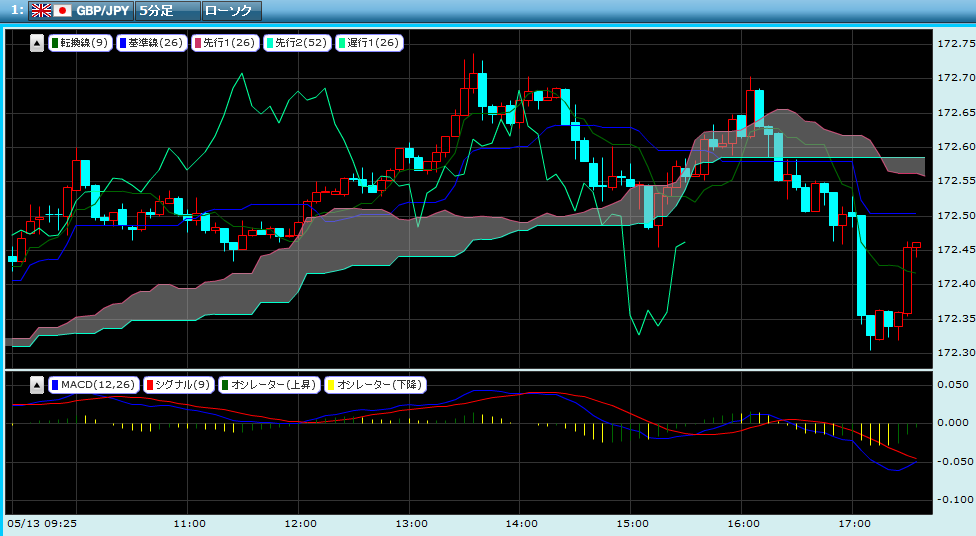Toggle the オシレーター(下降) histogram
976x536 pixels.
click(x=375, y=385)
